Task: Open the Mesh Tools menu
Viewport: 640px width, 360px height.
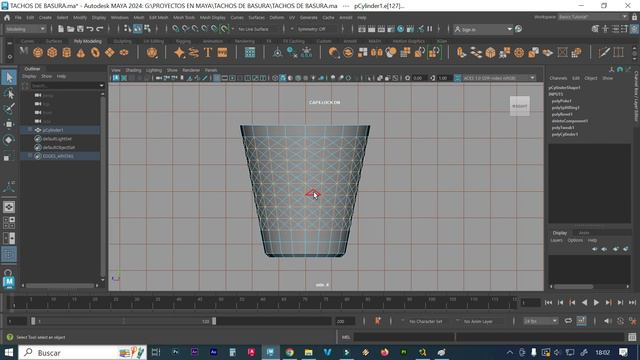Action: 184,18
